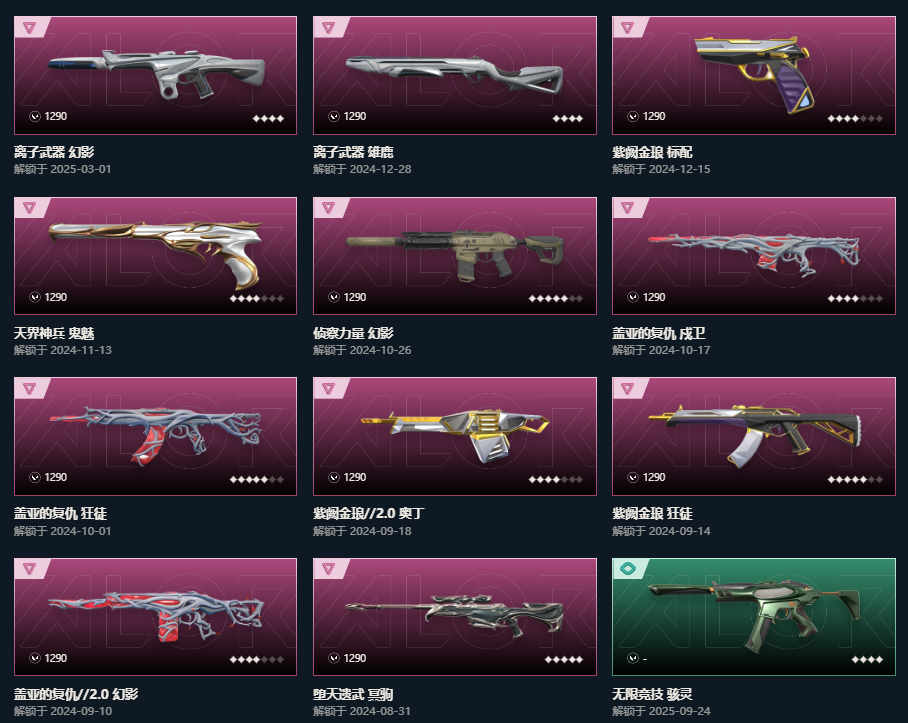Select the 盖亚的复仇//2.0 幻影 skin image
Viewport: 908px width, 723px height.
155,617
